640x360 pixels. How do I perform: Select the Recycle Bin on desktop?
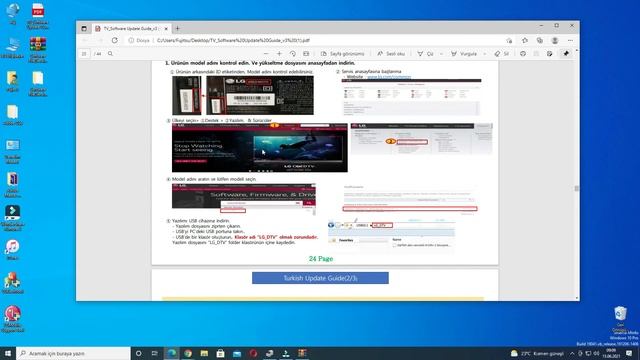pyautogui.click(x=620, y=318)
